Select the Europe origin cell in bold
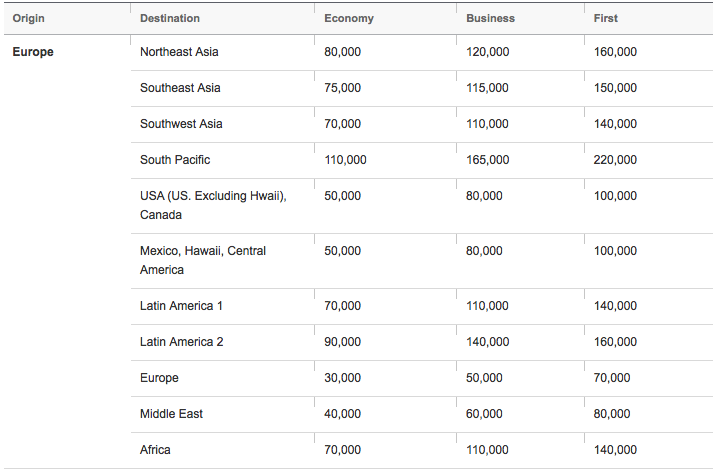Image resolution: width=717 pixels, height=475 pixels. coord(33,52)
